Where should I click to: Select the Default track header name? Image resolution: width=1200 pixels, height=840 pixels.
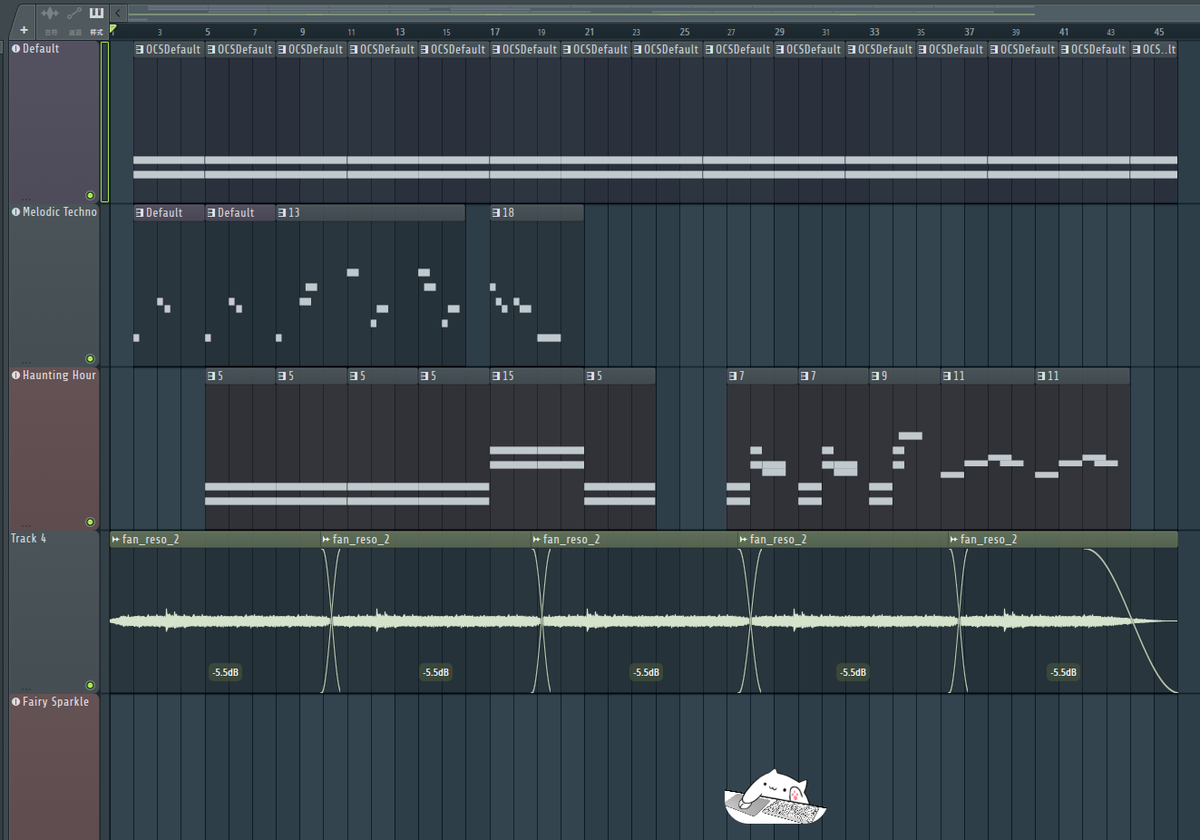coord(41,48)
